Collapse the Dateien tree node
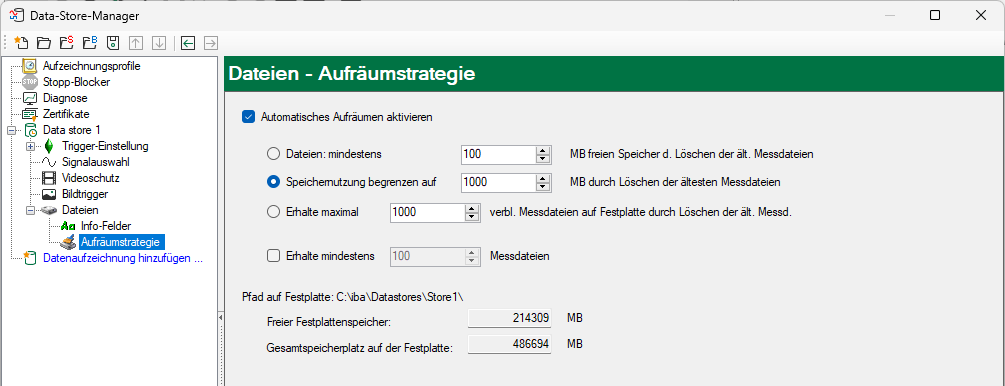Image resolution: width=1005 pixels, height=386 pixels. pyautogui.click(x=31, y=210)
